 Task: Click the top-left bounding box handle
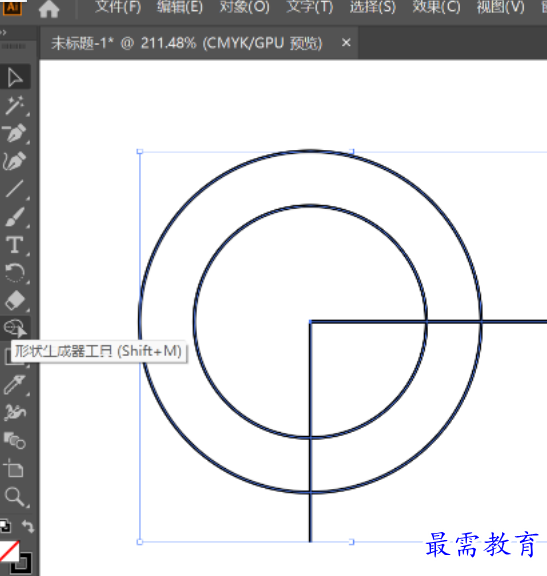click(x=140, y=151)
